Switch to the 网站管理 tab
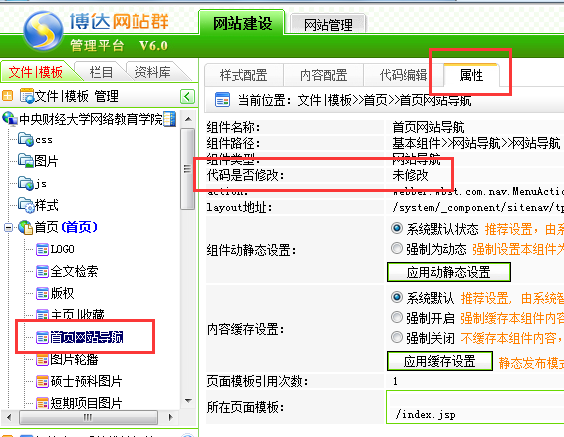 [328, 24]
